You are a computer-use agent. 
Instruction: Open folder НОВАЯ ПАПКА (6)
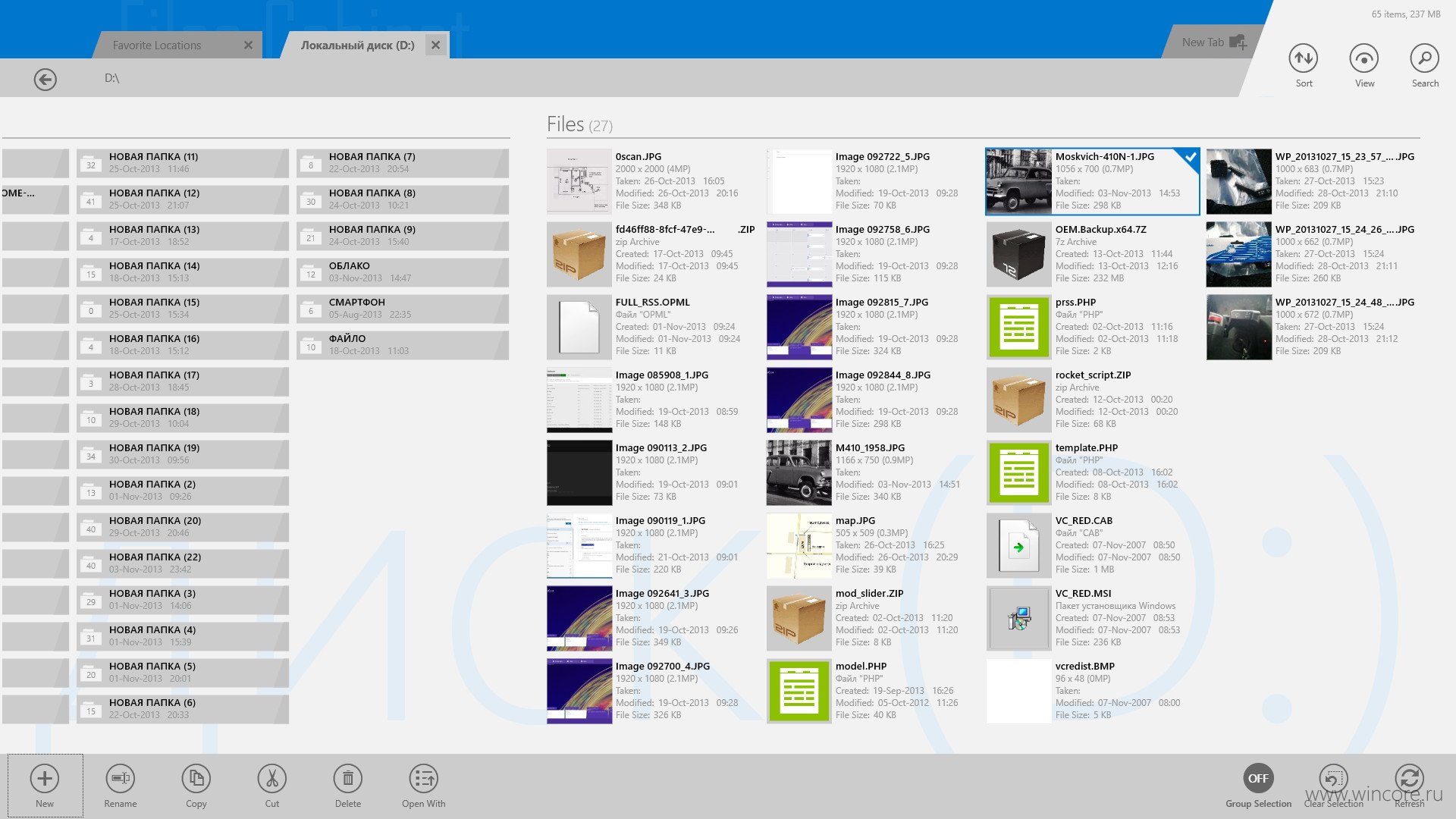pos(183,709)
